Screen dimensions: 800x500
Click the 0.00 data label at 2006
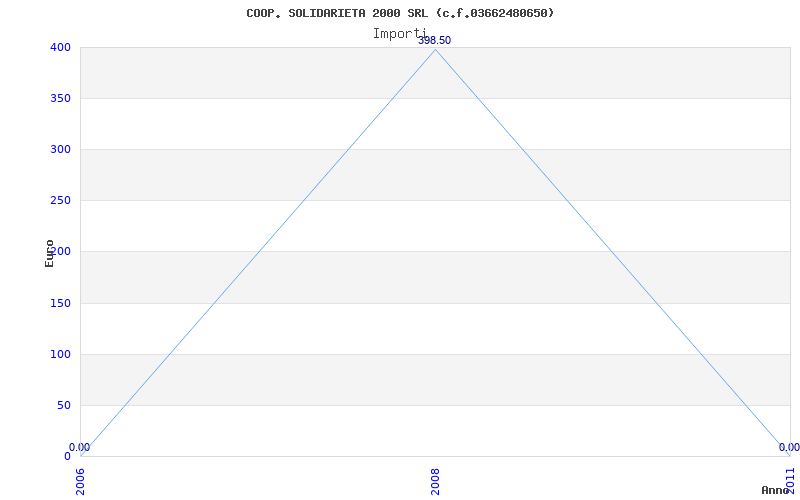pyautogui.click(x=80, y=447)
